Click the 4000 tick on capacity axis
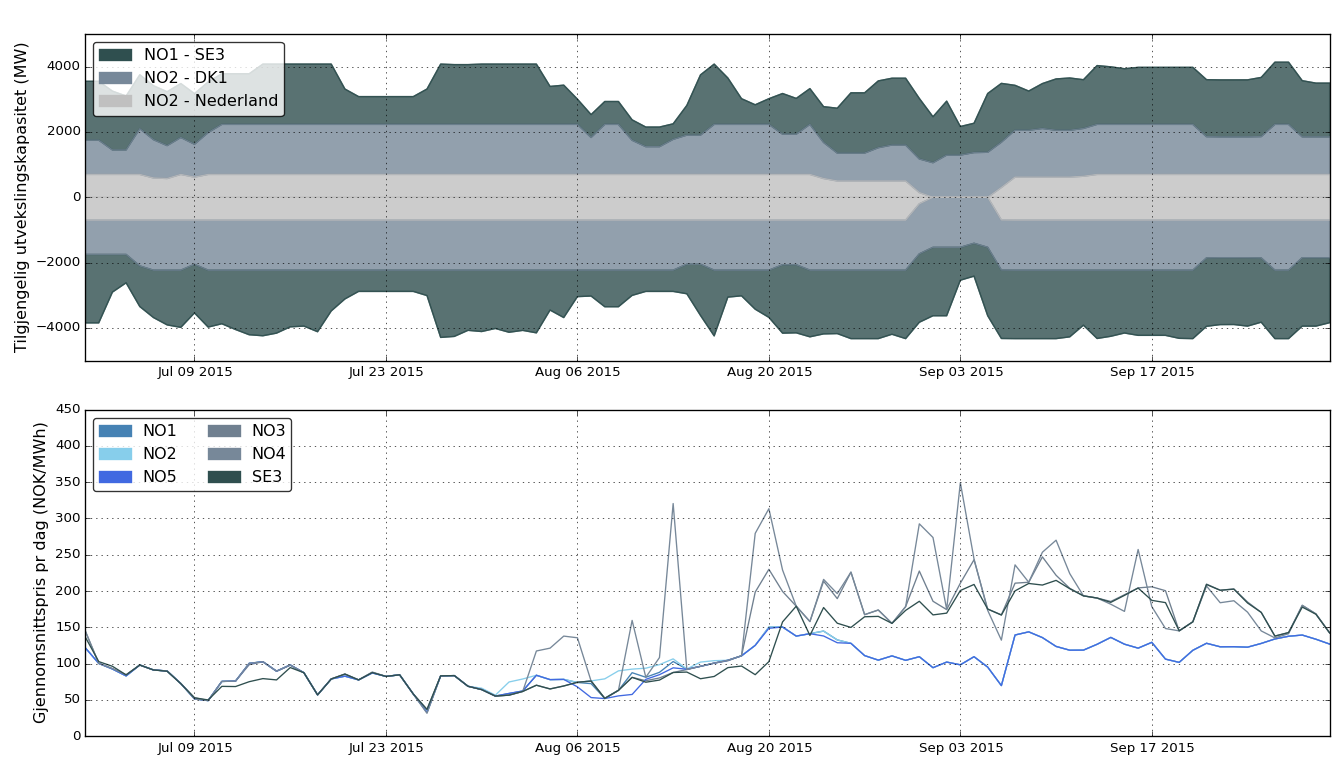The height and width of the screenshot is (768, 1344). [x=64, y=67]
